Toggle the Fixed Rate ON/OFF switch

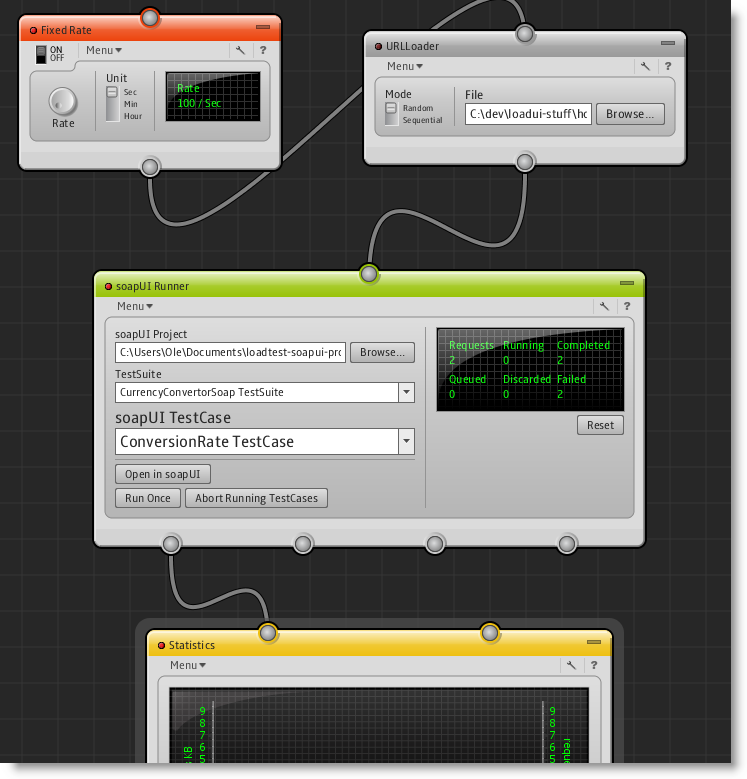coord(41,54)
